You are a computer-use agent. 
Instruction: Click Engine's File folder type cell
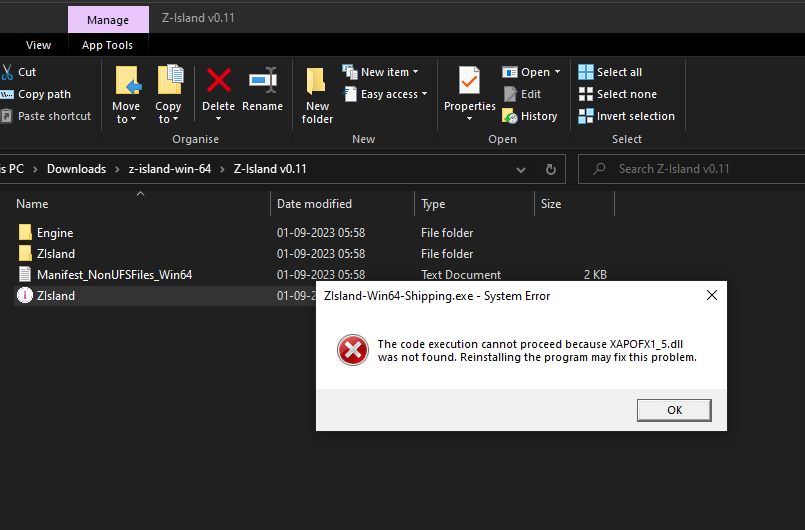click(447, 233)
